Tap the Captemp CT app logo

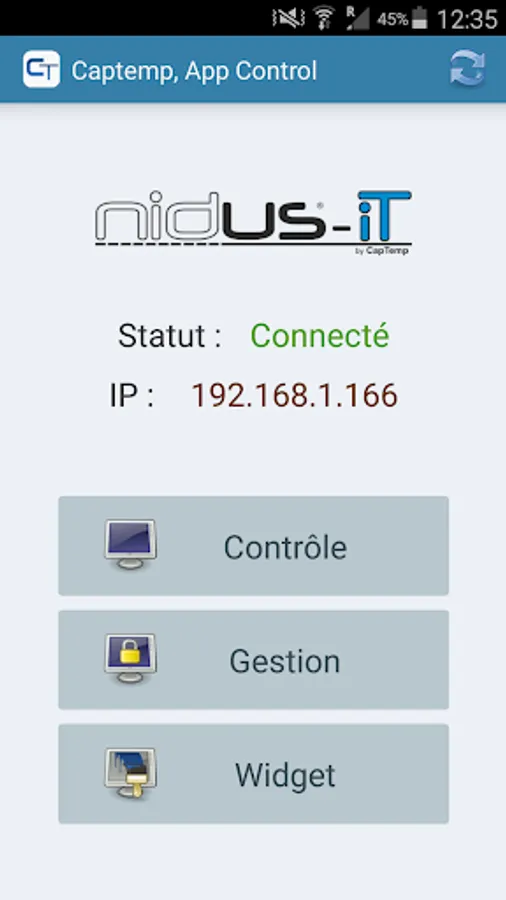click(x=41, y=69)
